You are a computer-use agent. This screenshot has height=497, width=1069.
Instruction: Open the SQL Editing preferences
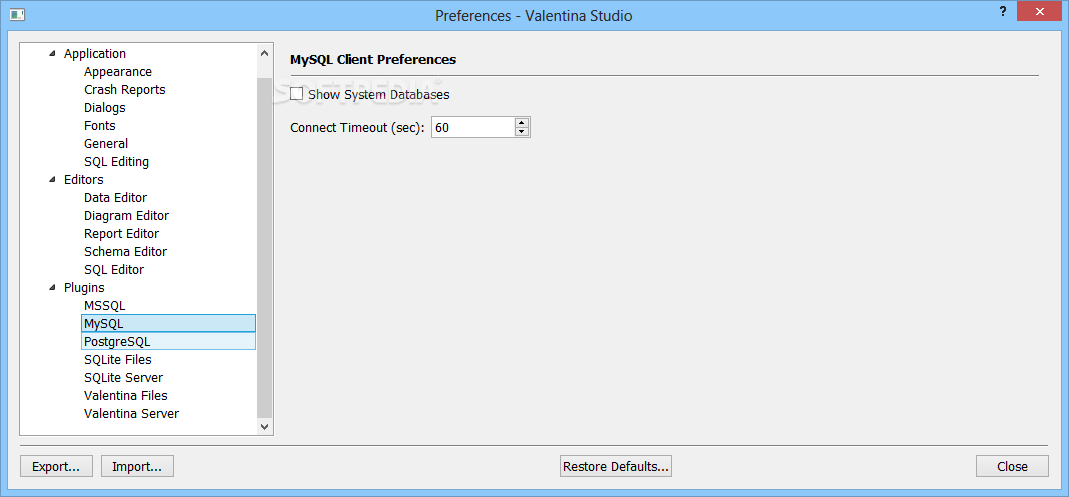coord(117,162)
